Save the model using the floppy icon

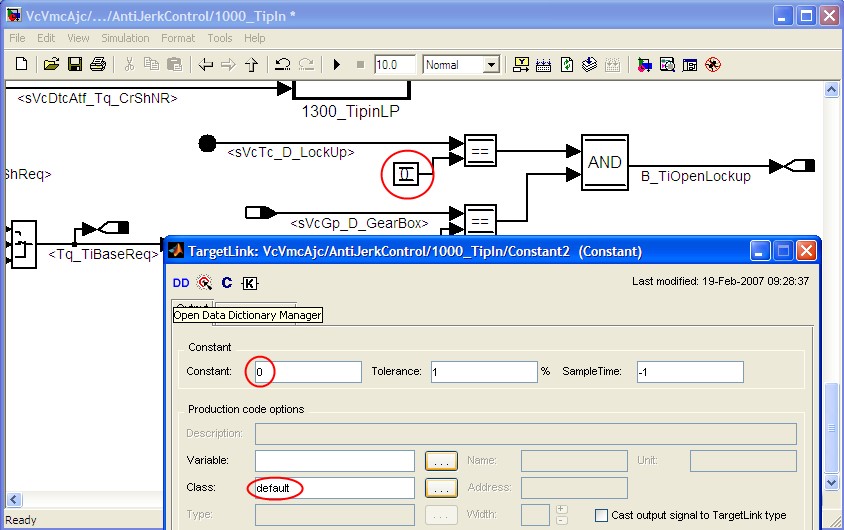pos(74,65)
